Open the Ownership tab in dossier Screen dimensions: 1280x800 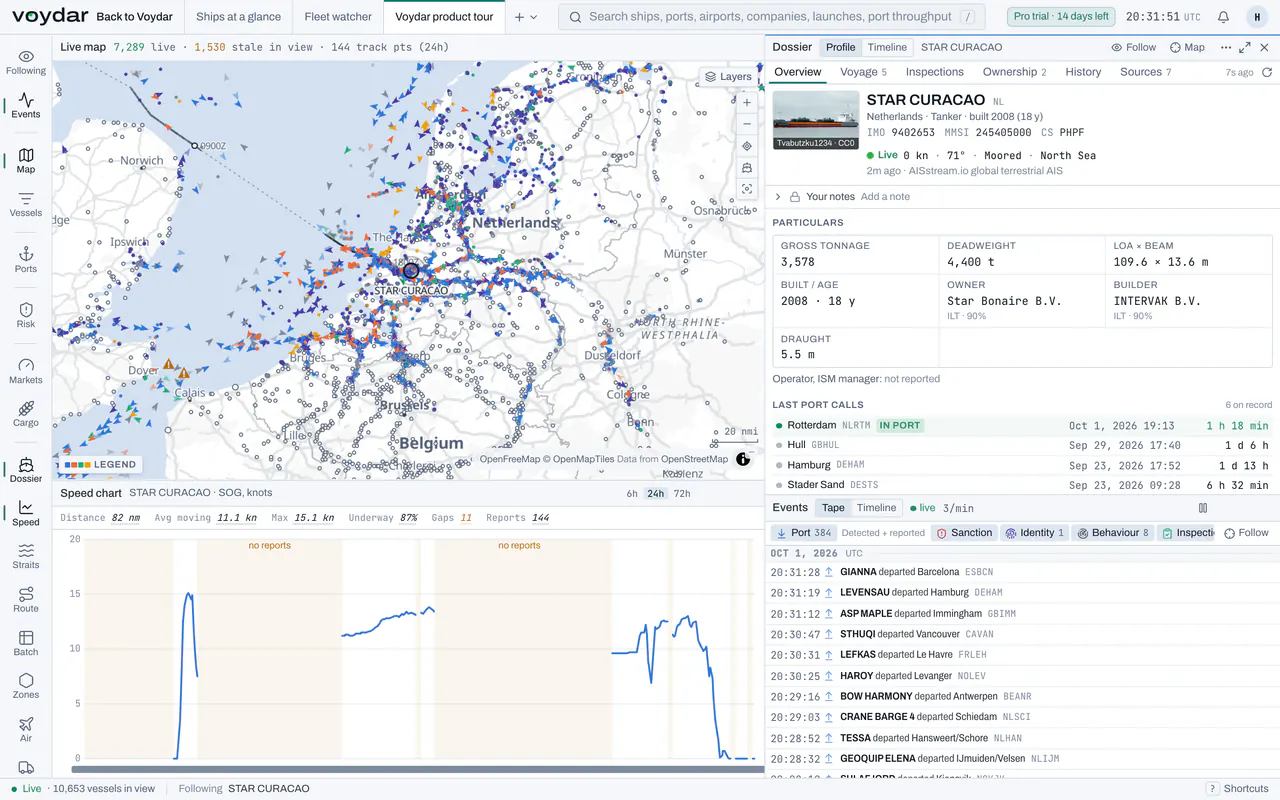click(1014, 72)
